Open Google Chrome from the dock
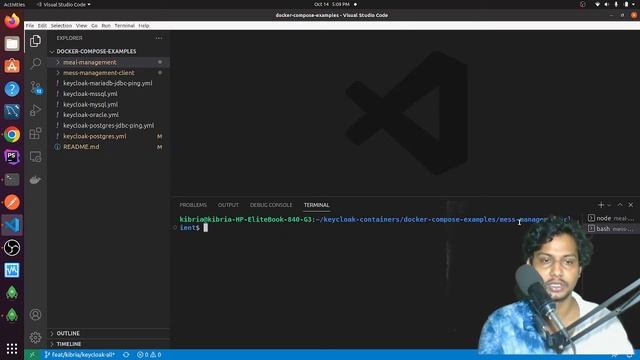Screen dimensions: 640x360 click(12, 134)
